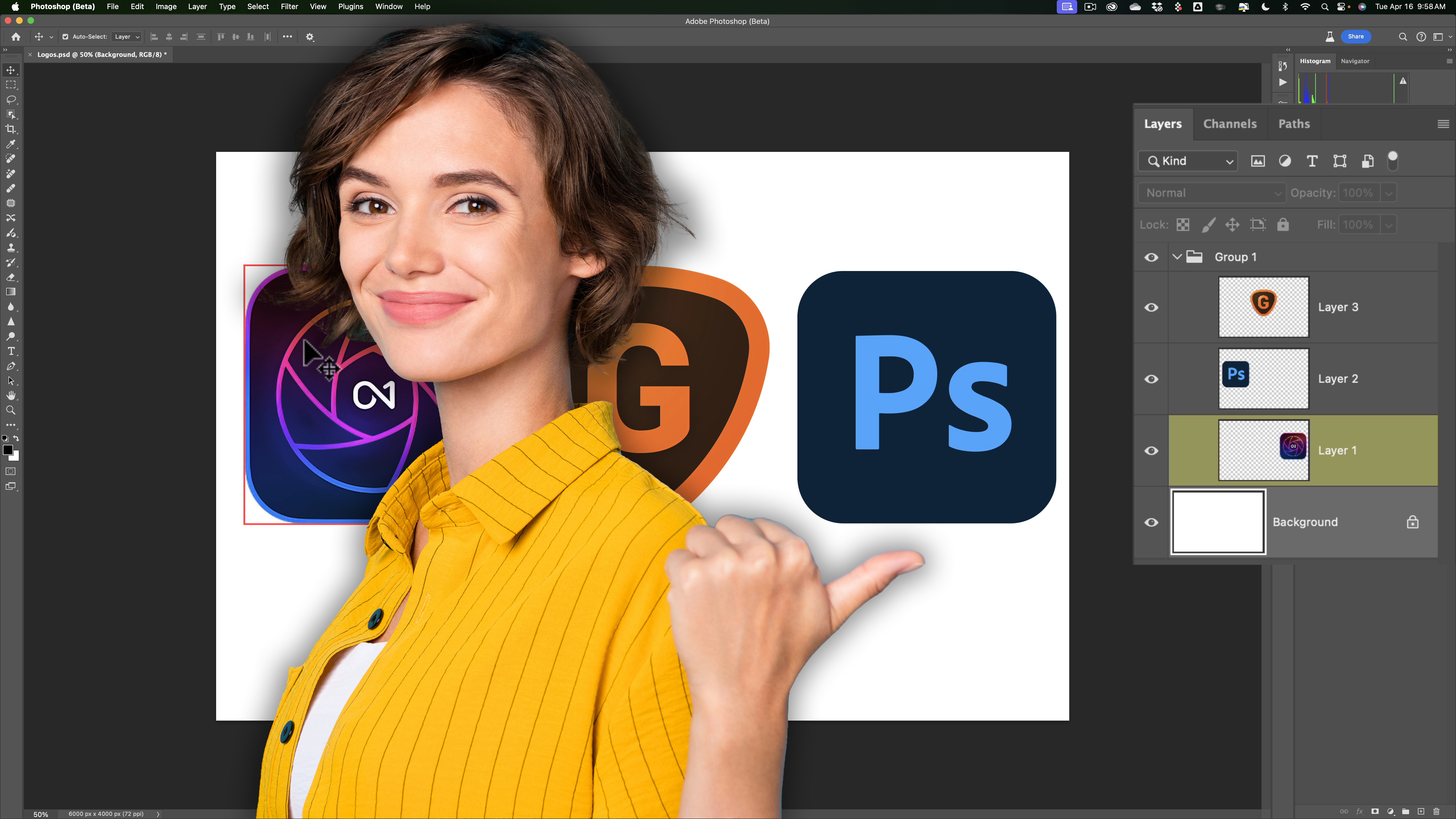This screenshot has height=819, width=1456.
Task: Click the Share button
Action: (x=1355, y=36)
